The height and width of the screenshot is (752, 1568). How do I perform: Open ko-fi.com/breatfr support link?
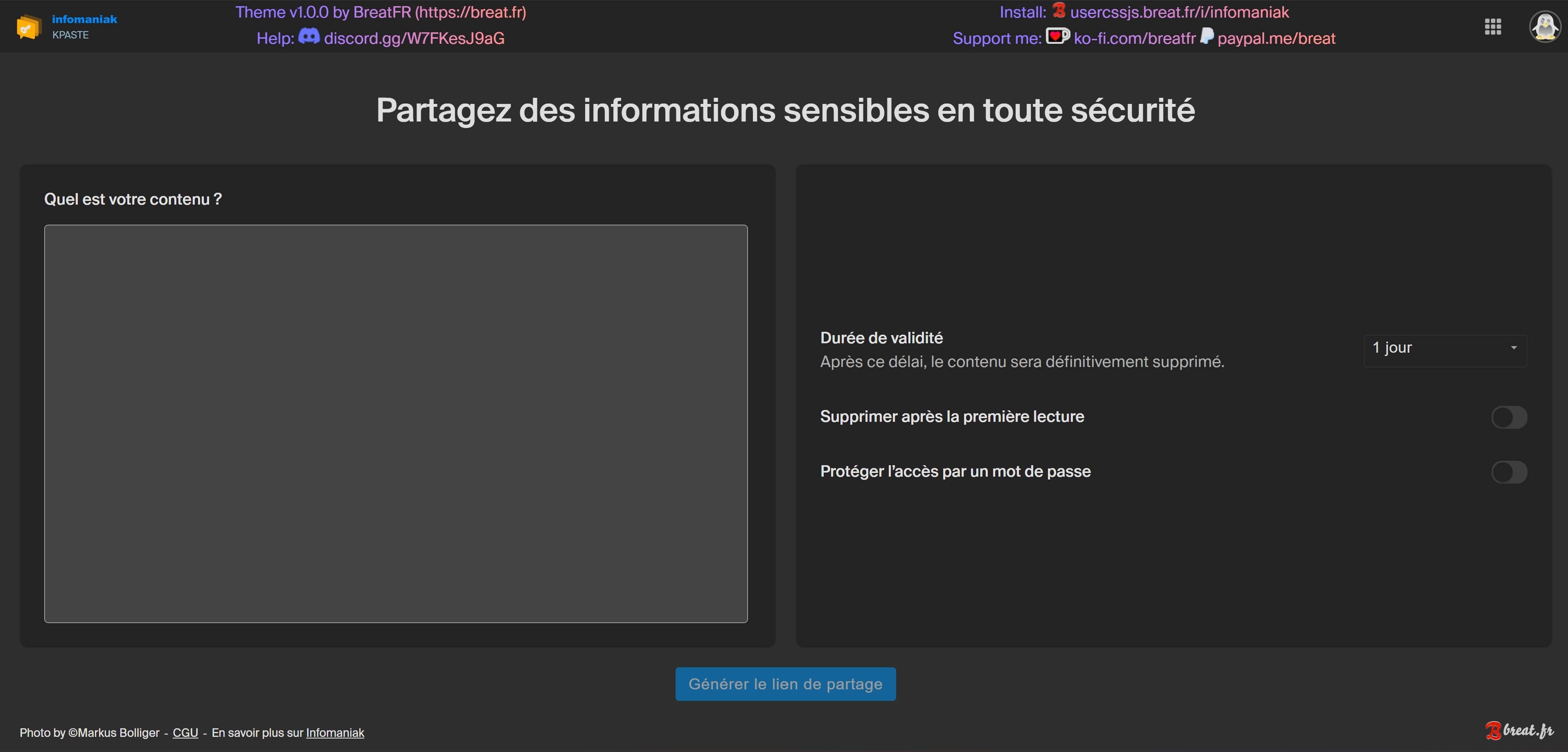click(x=1135, y=38)
